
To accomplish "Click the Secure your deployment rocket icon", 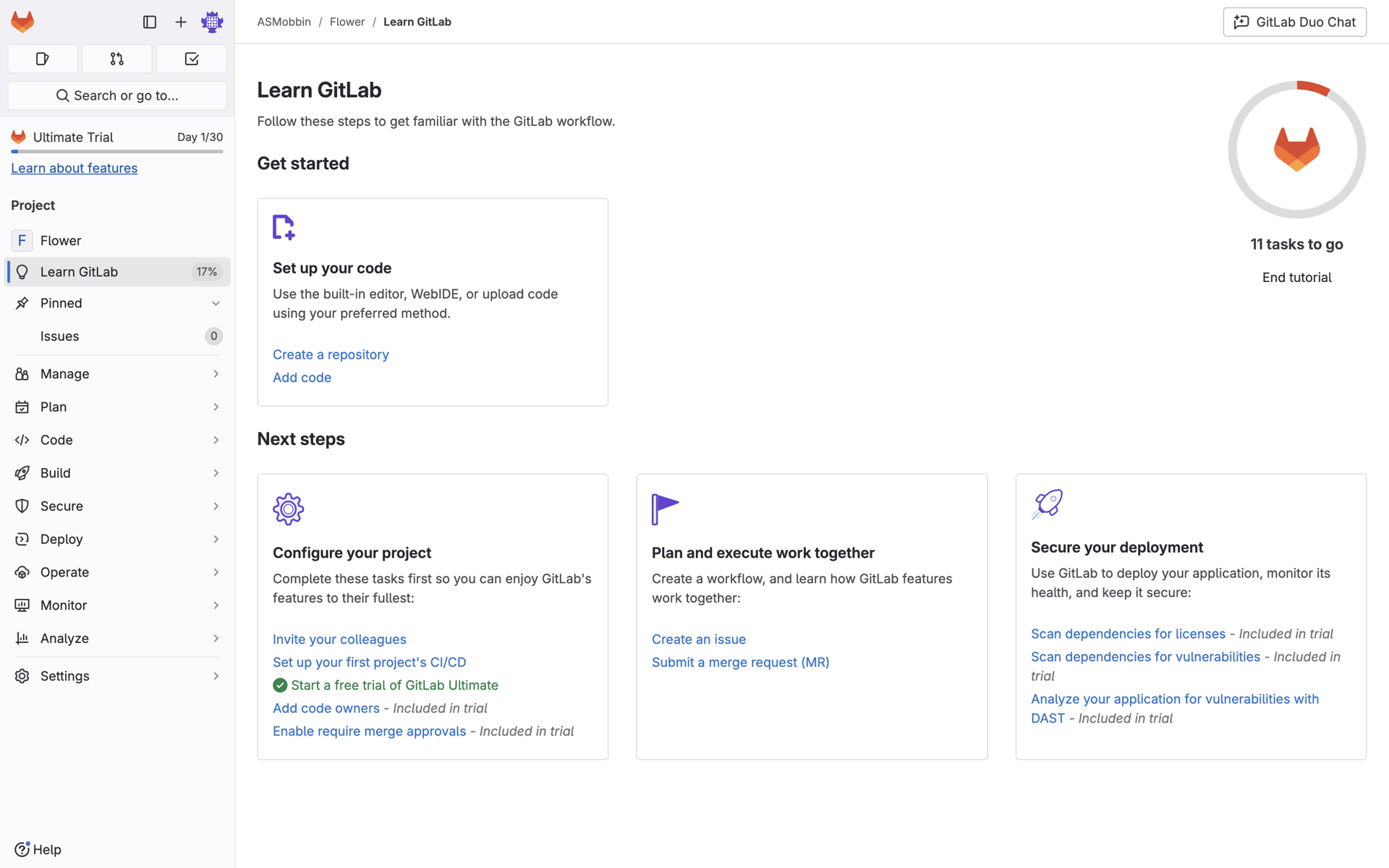I will pyautogui.click(x=1047, y=504).
